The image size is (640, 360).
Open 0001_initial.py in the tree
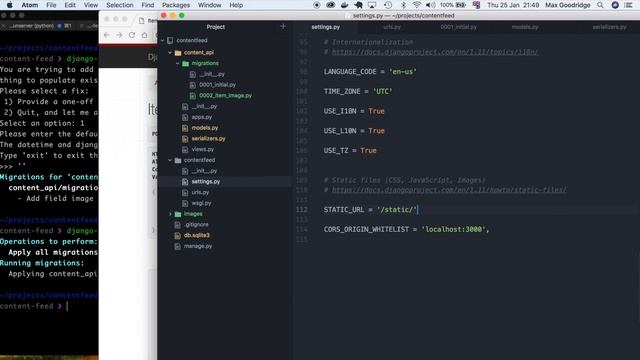[218, 85]
